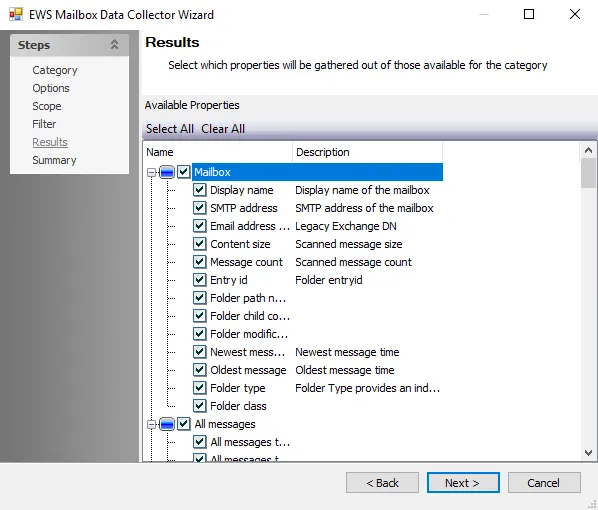Toggle the Folder modific... checkbox

click(200, 333)
